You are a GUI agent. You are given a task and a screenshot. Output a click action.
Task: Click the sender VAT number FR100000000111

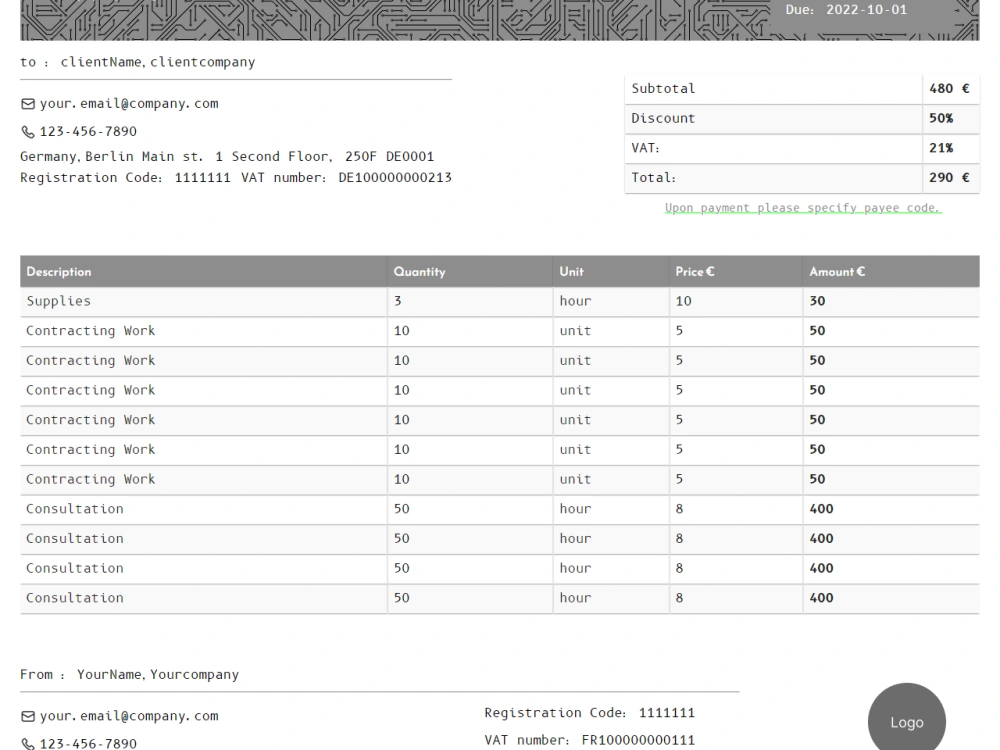(638, 740)
